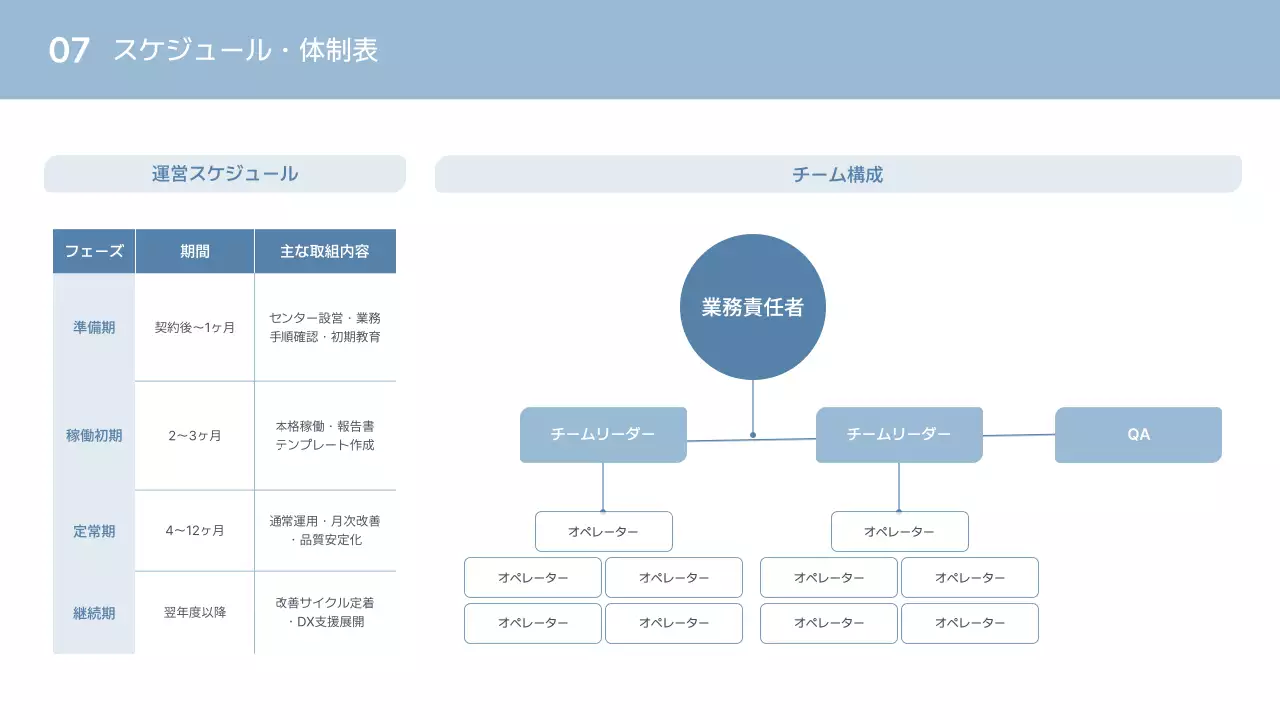Select the 継続期 phase row label
The width and height of the screenshot is (1280, 720).
pyautogui.click(x=93, y=613)
